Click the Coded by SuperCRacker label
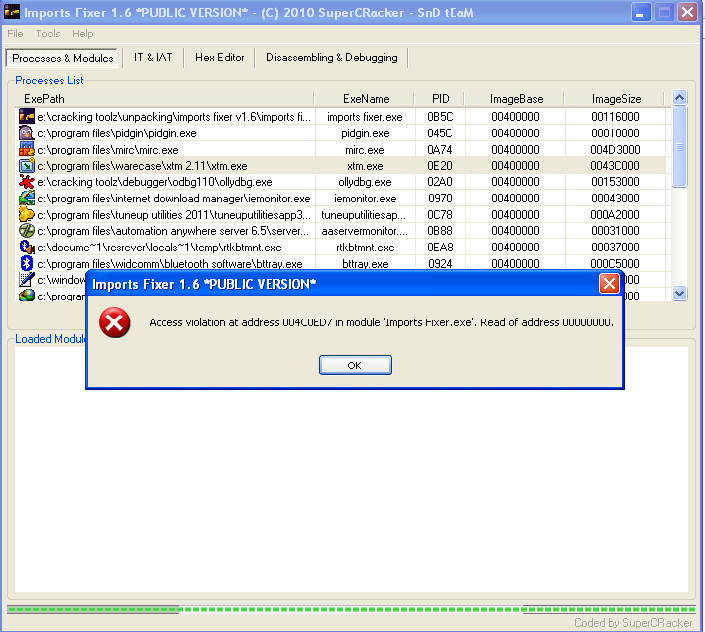Screen dimensions: 705x632 click(x=633, y=623)
